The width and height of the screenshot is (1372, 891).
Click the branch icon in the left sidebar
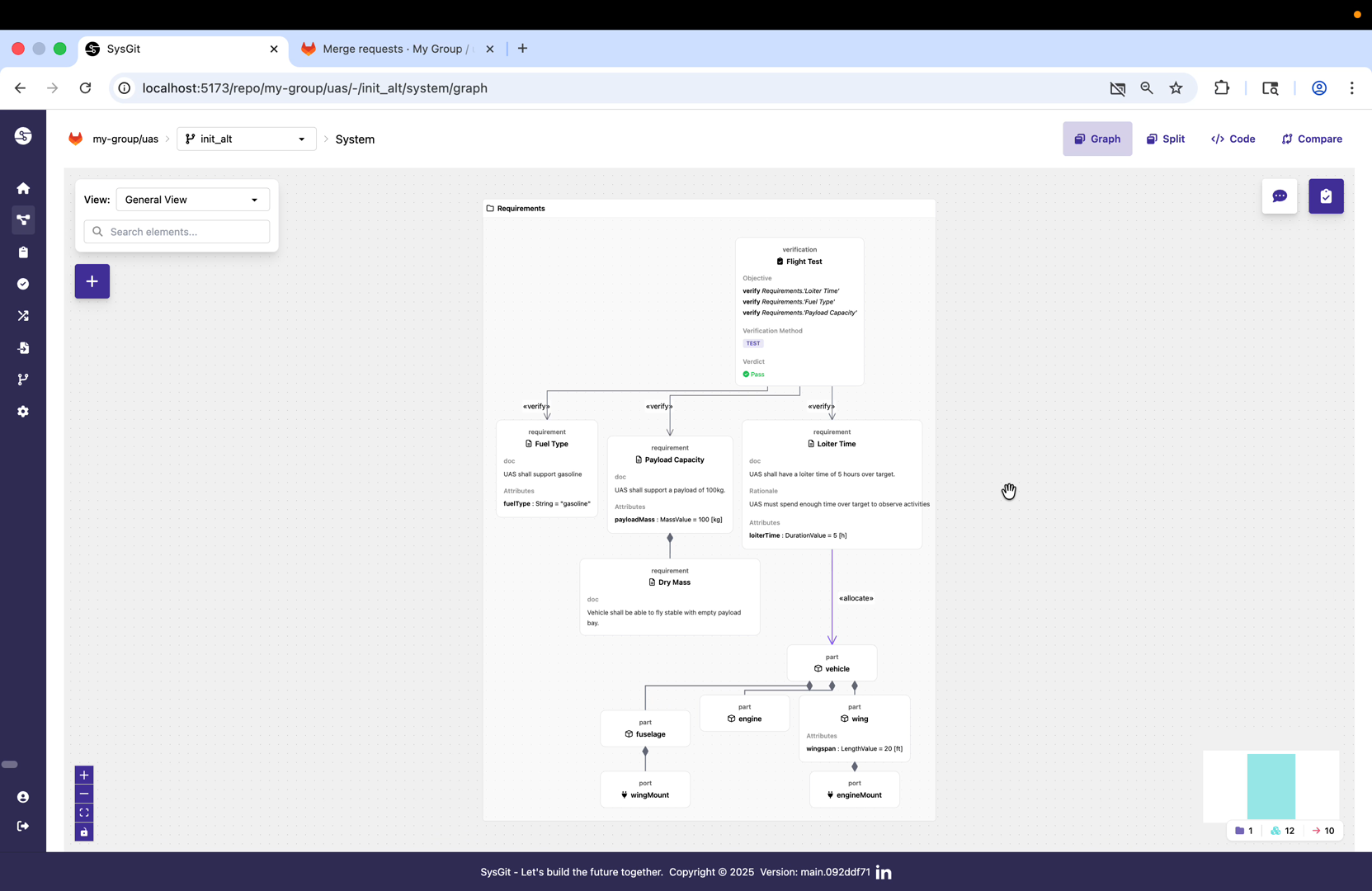(24, 379)
